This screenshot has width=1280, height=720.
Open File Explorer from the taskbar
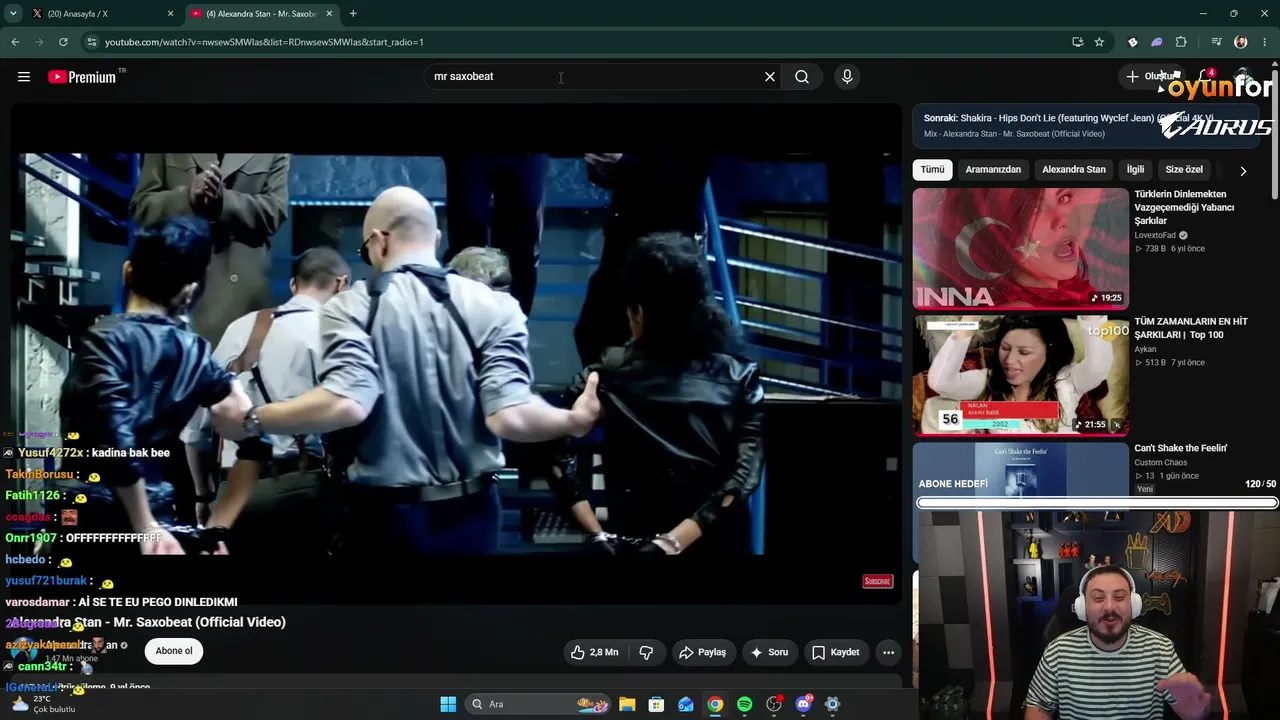[x=627, y=704]
